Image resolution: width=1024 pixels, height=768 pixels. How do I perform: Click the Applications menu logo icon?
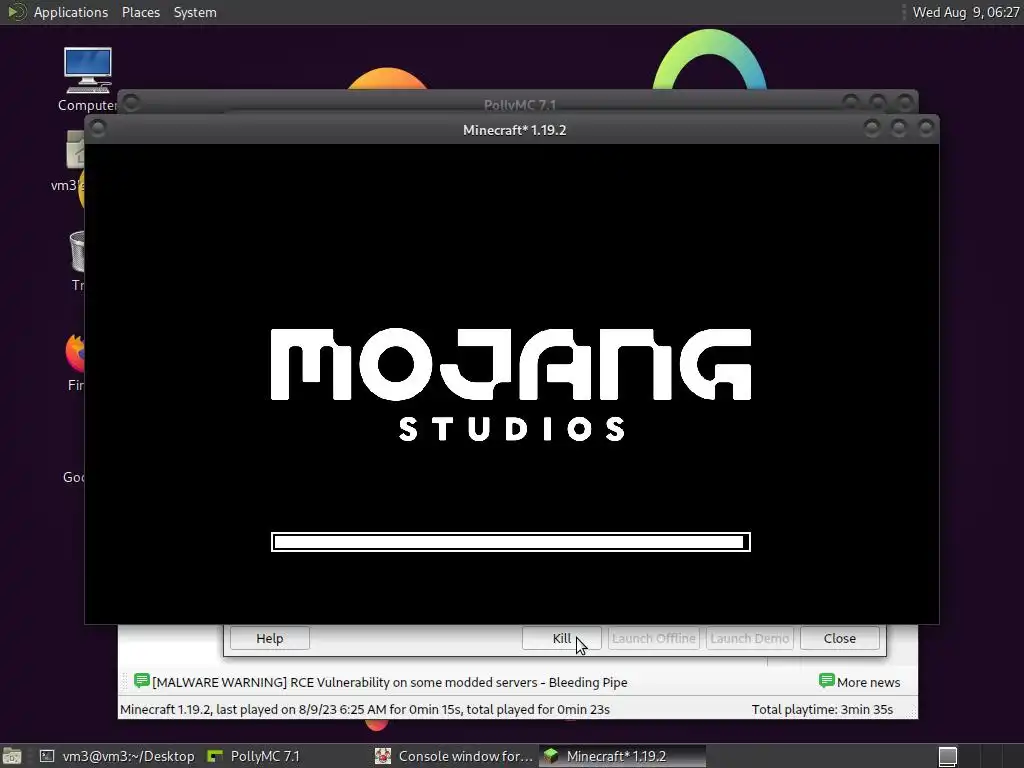click(x=17, y=12)
